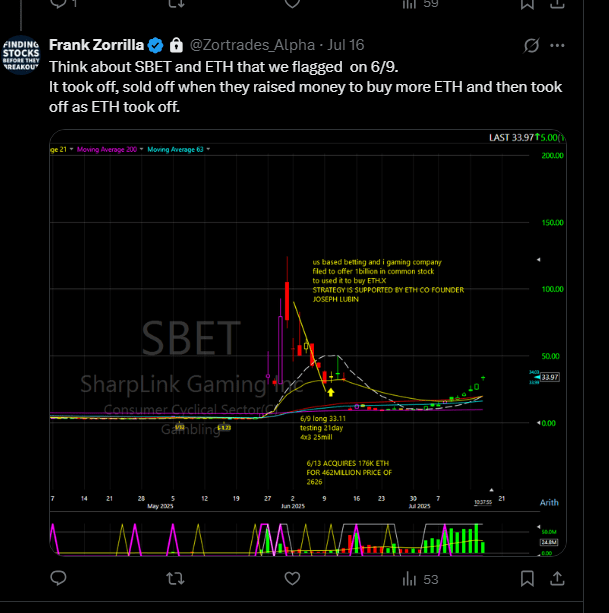Share the SBET chart post
This screenshot has height=613, width=609.
tap(557, 578)
